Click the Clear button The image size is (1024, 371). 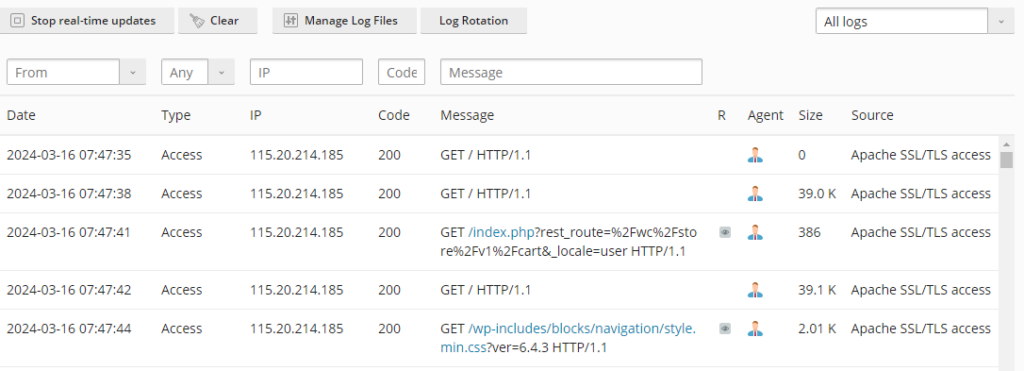[x=217, y=21]
